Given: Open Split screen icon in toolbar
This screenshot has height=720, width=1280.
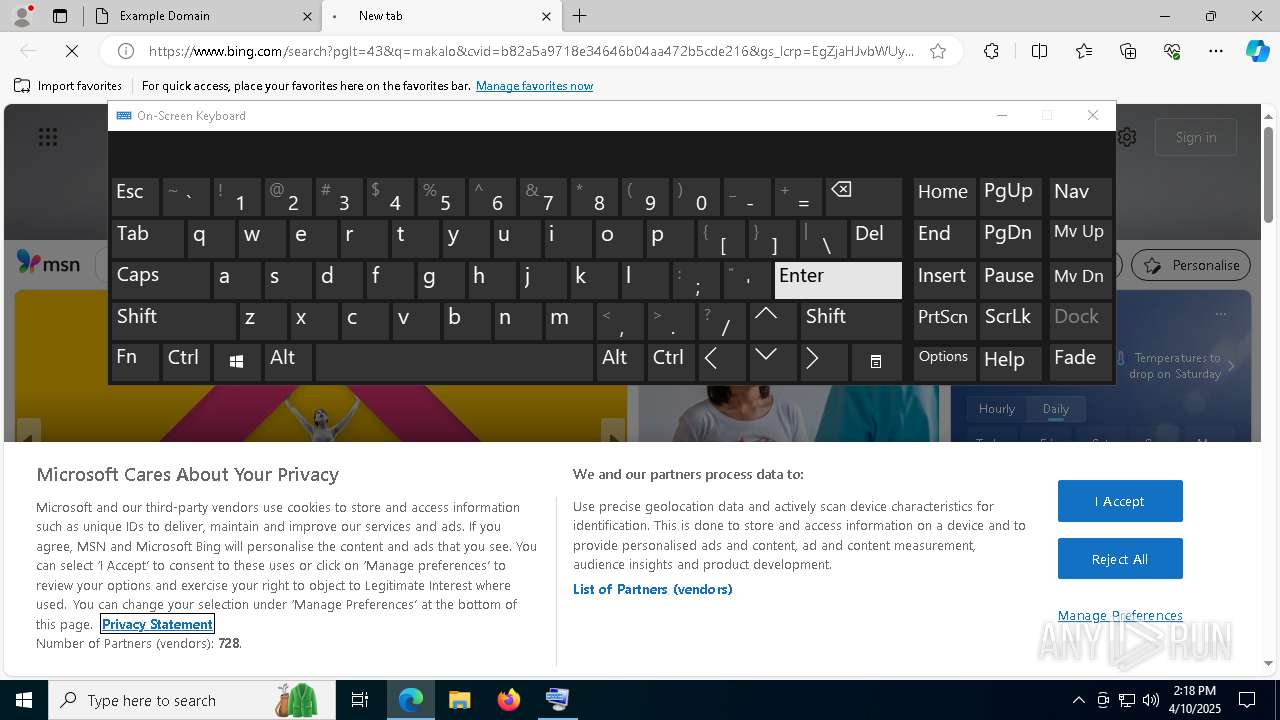Looking at the screenshot, I should (x=1039, y=51).
